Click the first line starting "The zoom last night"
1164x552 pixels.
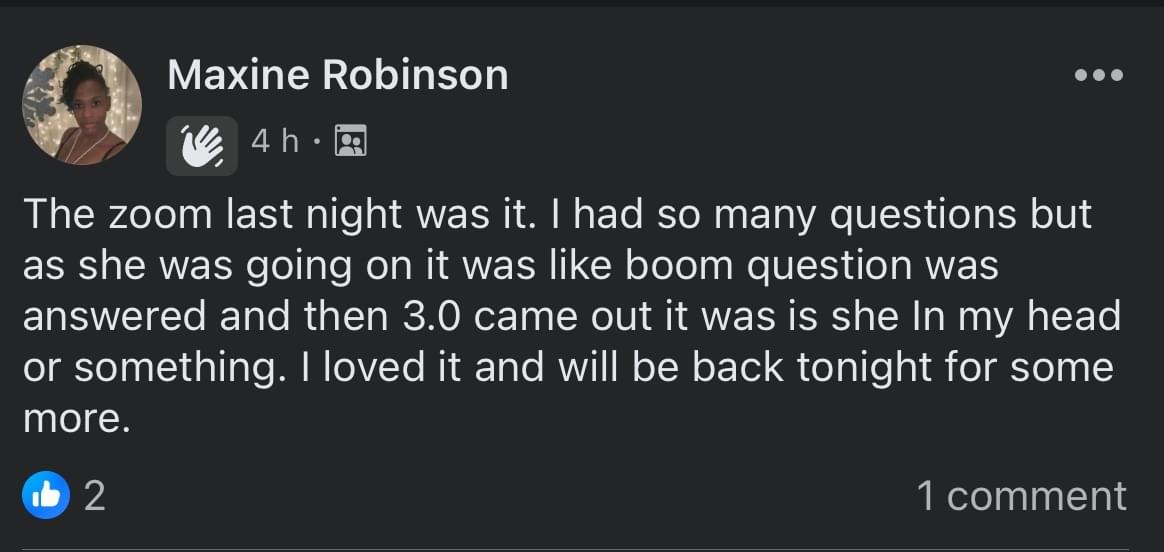pos(556,215)
